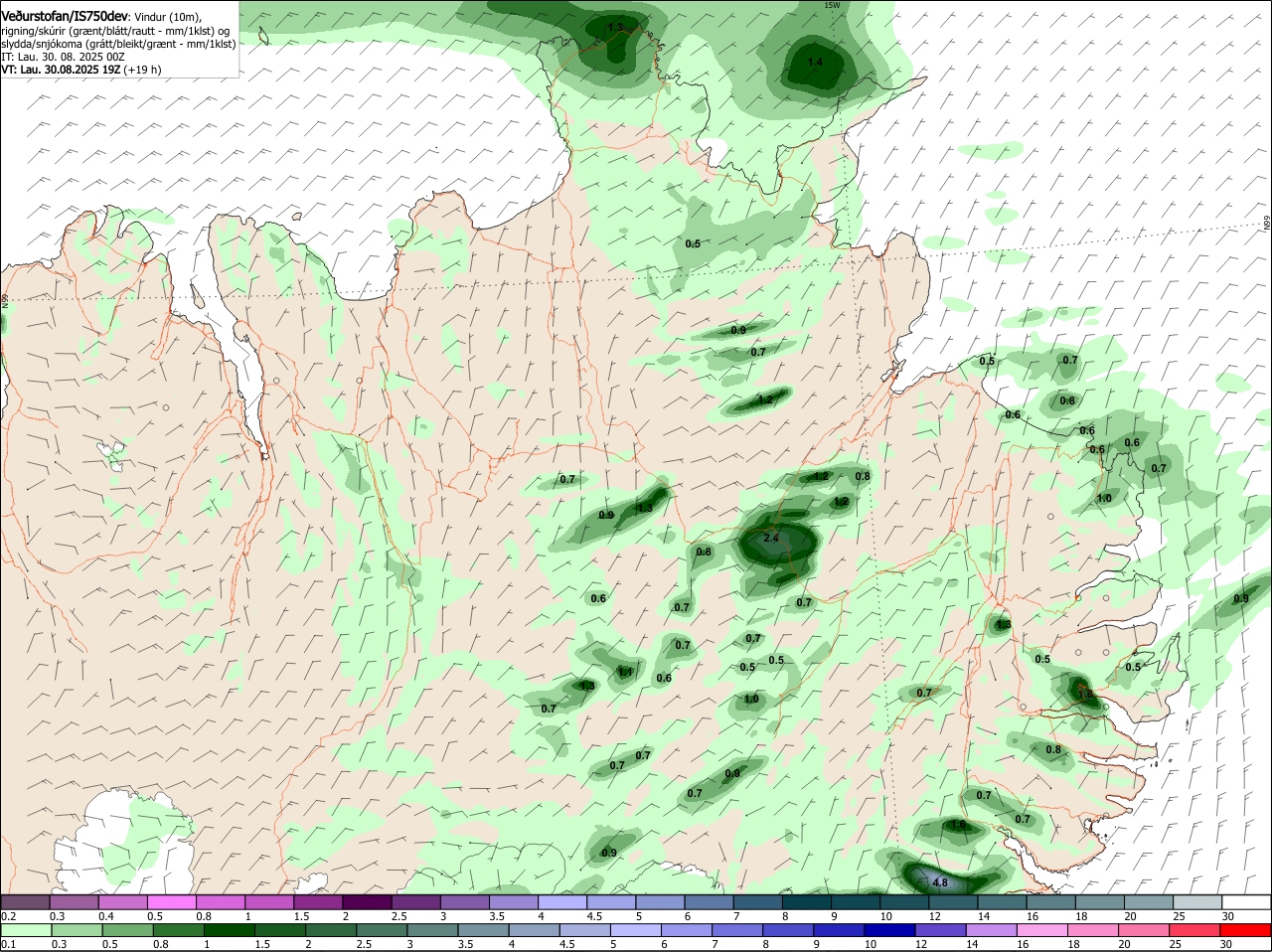Click the 1.1 precipitation value on the map

[625, 672]
